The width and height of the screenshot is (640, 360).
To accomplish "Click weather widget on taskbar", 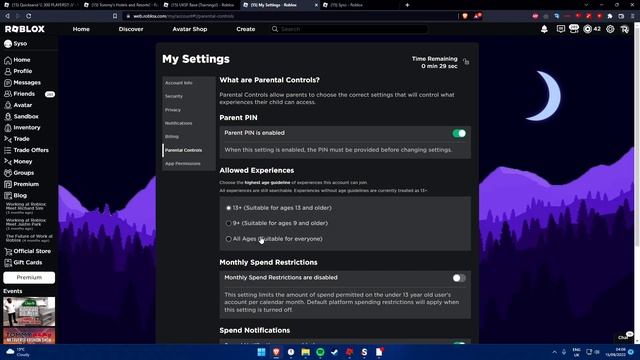I will pyautogui.click(x=18, y=352).
